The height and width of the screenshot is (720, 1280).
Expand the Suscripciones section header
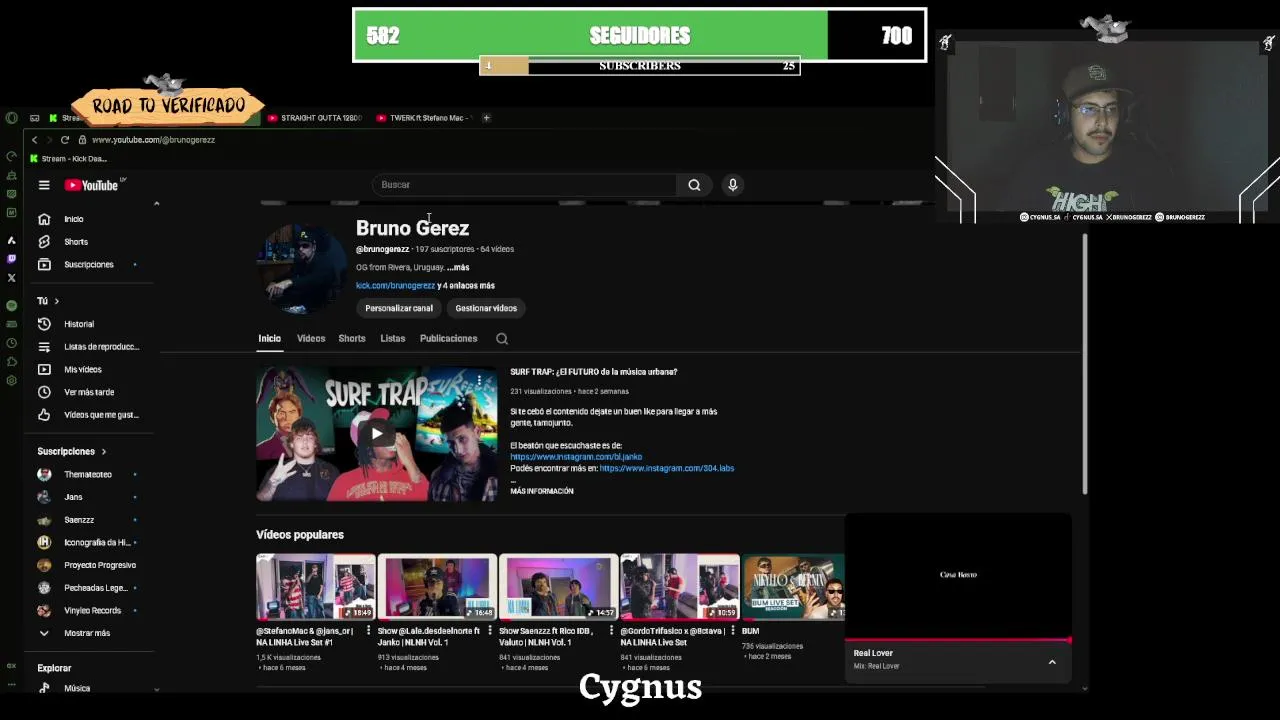71,452
